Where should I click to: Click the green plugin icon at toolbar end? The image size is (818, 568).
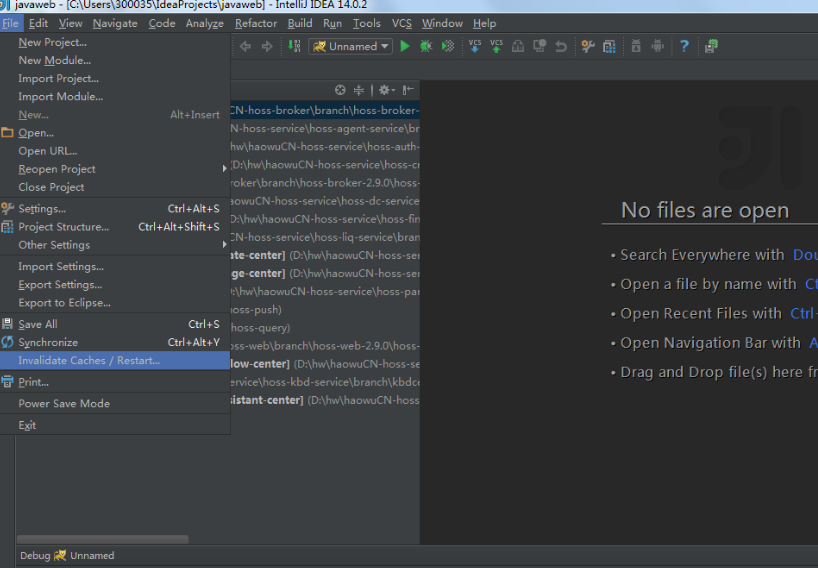tap(712, 46)
